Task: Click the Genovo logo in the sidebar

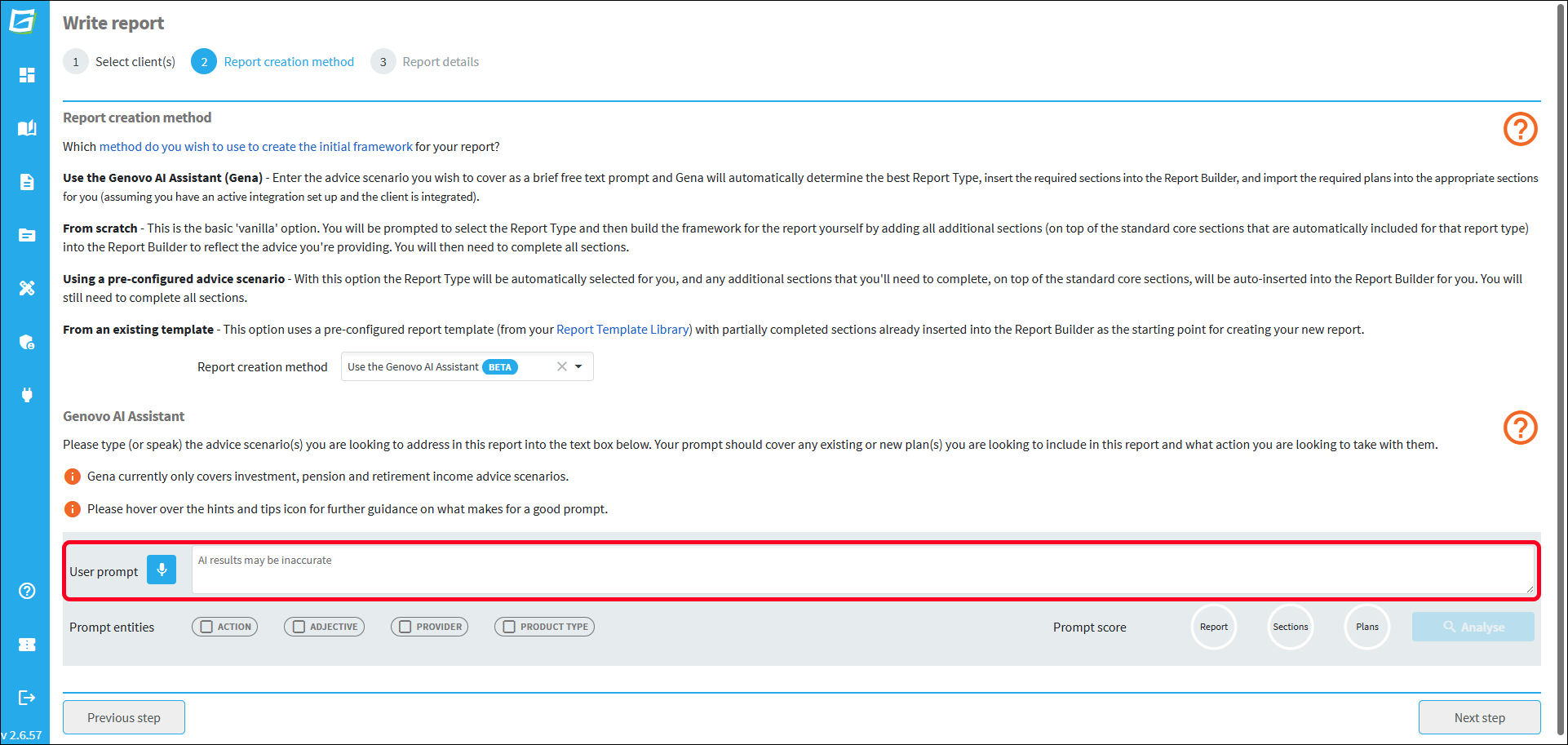Action: tap(24, 20)
